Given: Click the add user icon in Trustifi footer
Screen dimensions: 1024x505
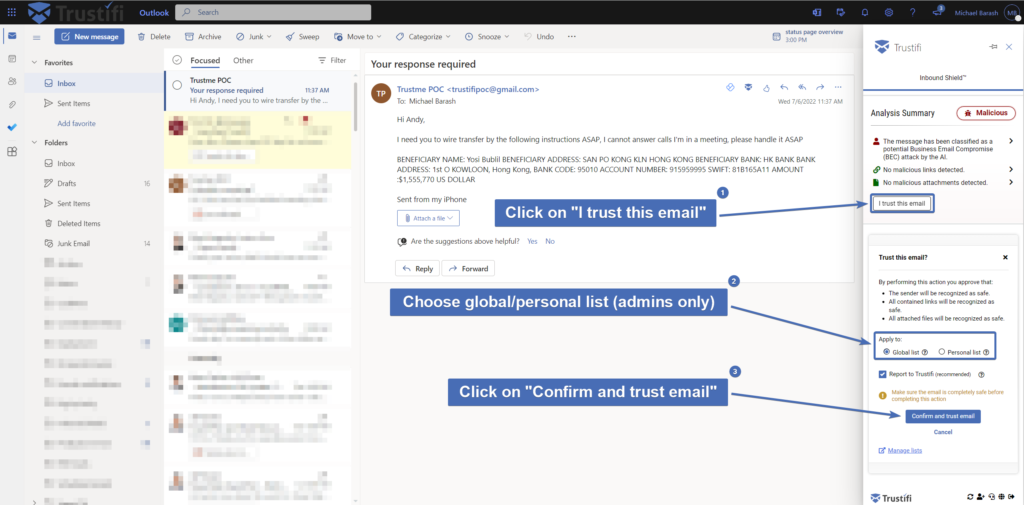Looking at the screenshot, I should pos(981,497).
